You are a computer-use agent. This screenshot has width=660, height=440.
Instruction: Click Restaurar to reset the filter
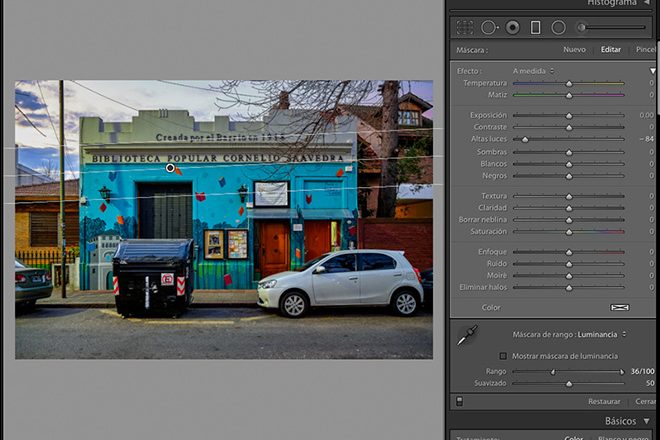pos(604,402)
